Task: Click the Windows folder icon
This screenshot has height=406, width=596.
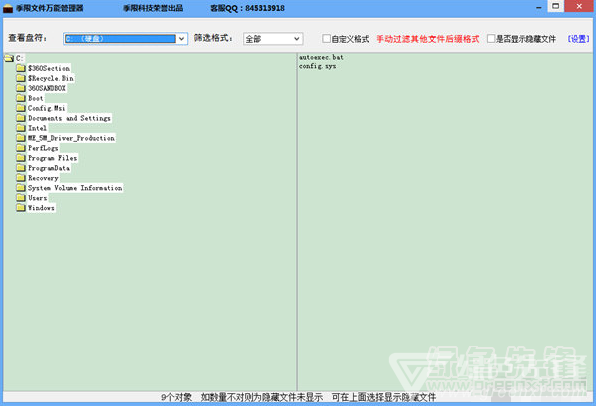Action: [x=21, y=208]
